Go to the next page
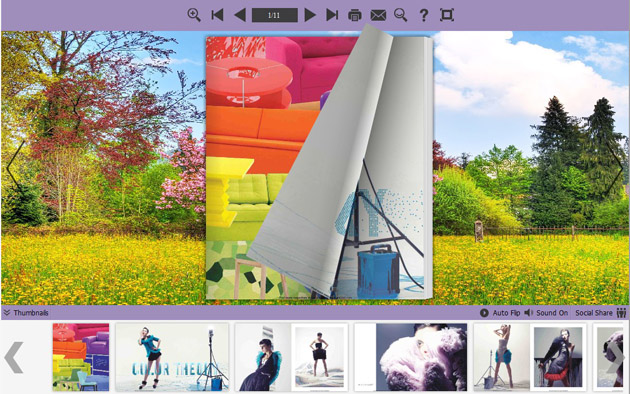The height and width of the screenshot is (394, 630). [309, 15]
